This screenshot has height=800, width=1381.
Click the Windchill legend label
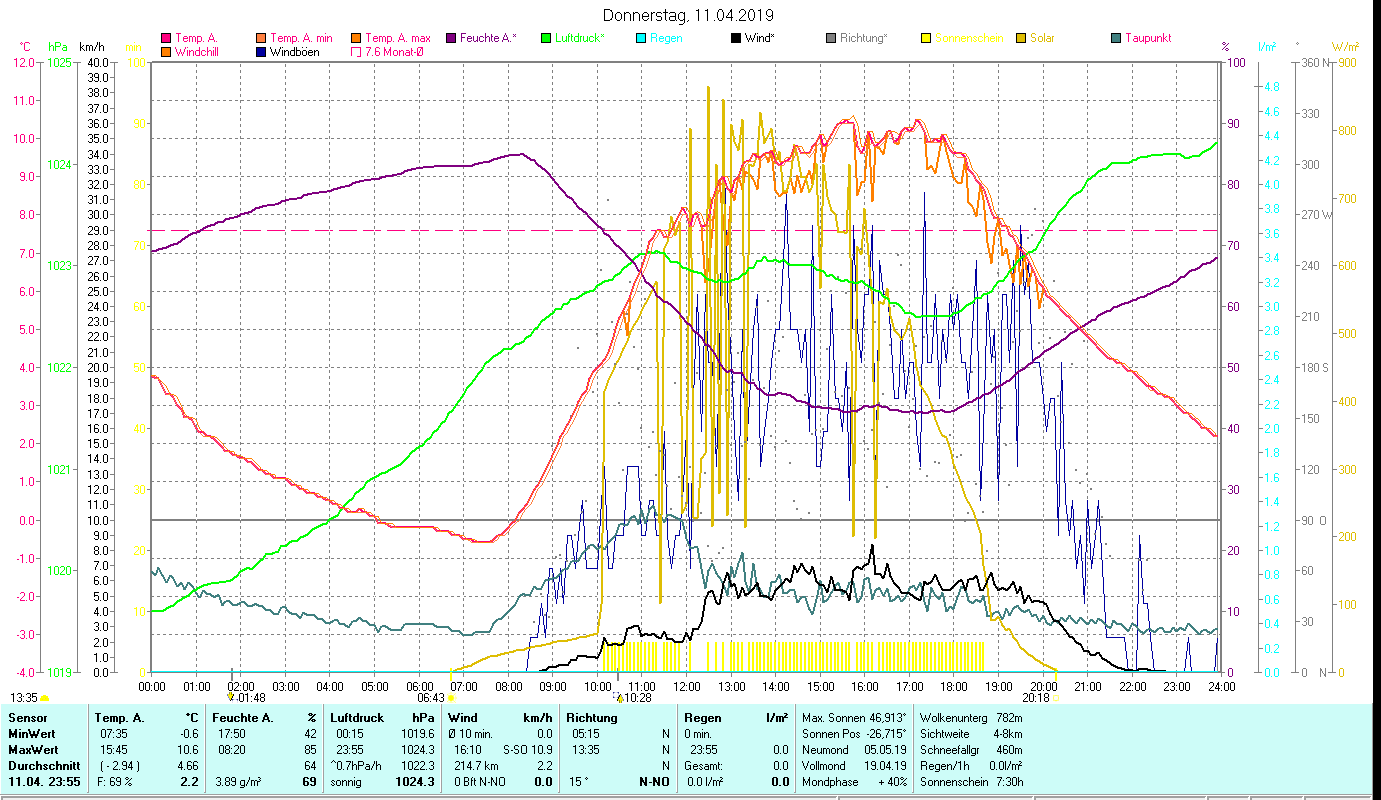[x=198, y=52]
